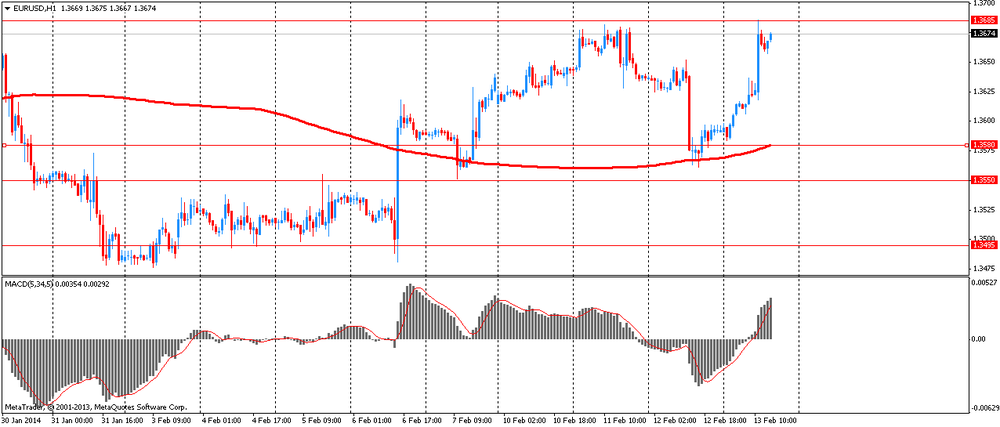Click the 31 Jan 00:00 time label

click(72, 421)
